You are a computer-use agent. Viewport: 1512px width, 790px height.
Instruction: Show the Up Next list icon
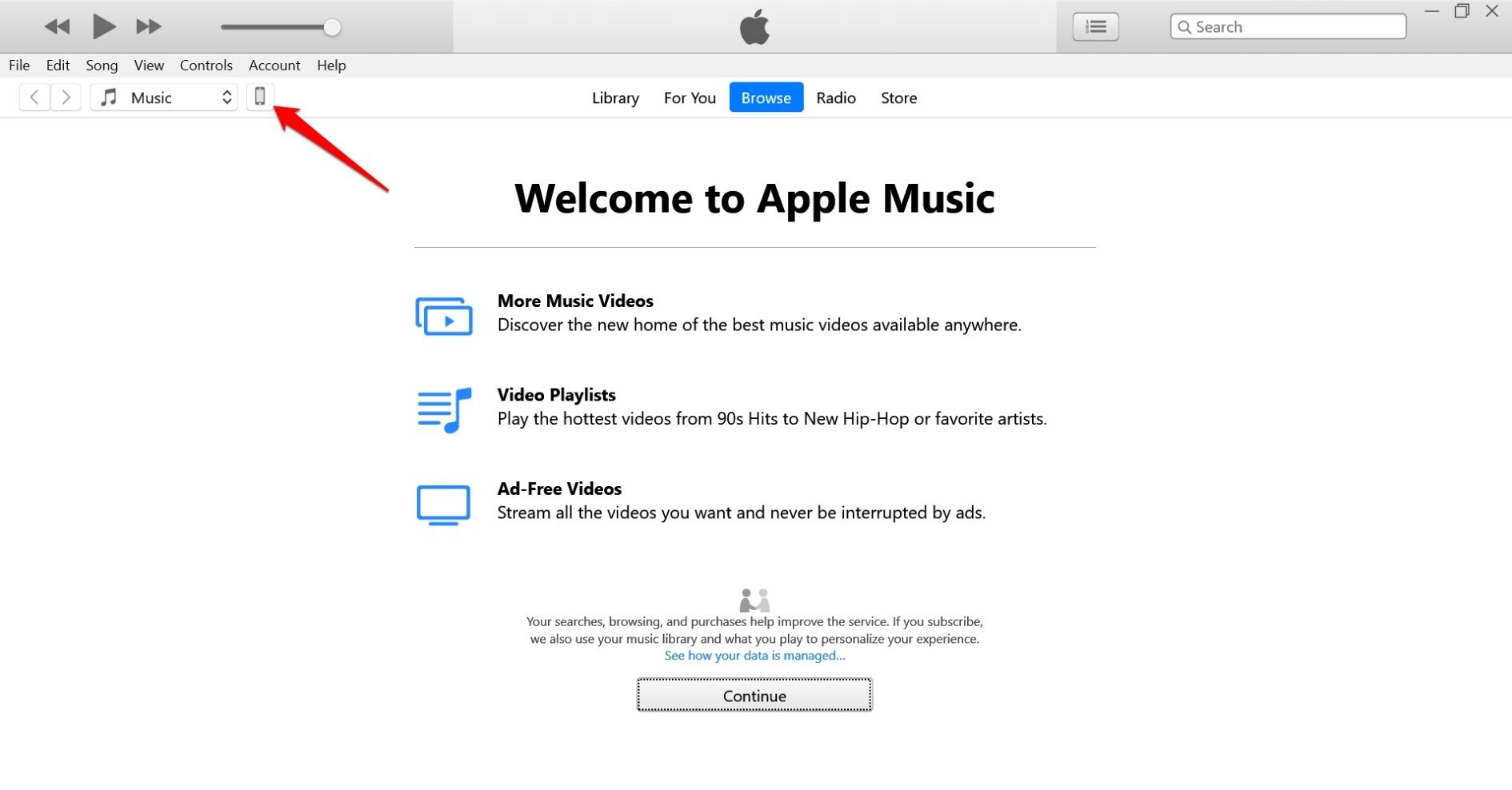click(x=1095, y=27)
